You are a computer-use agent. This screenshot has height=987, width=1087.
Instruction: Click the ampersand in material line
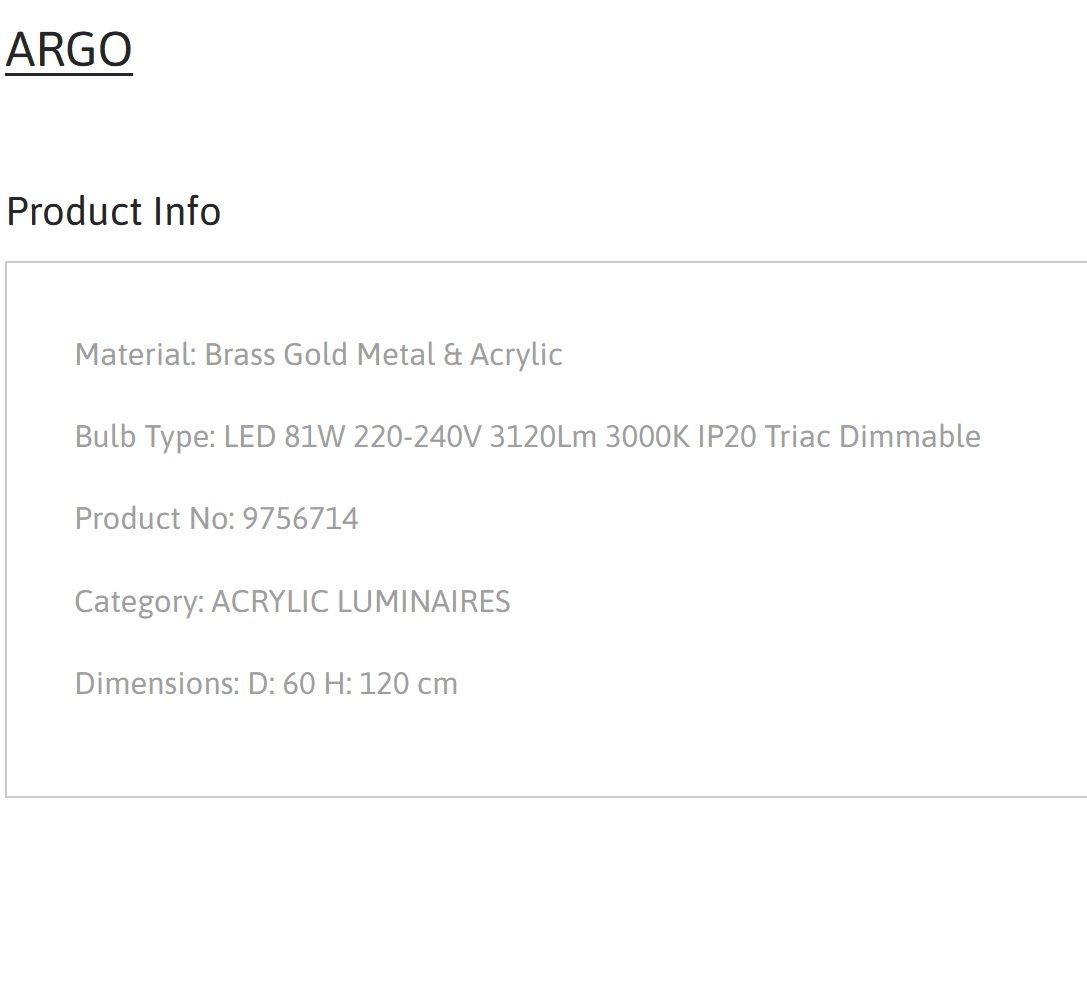click(x=453, y=354)
